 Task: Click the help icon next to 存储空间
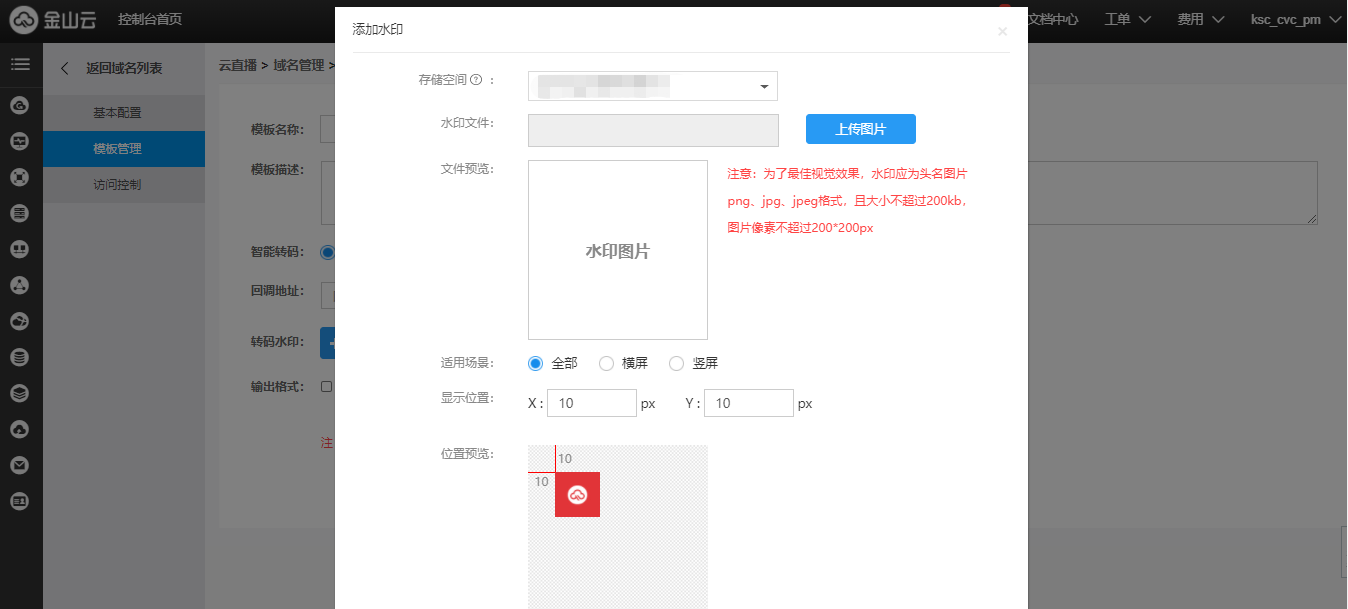click(x=476, y=80)
